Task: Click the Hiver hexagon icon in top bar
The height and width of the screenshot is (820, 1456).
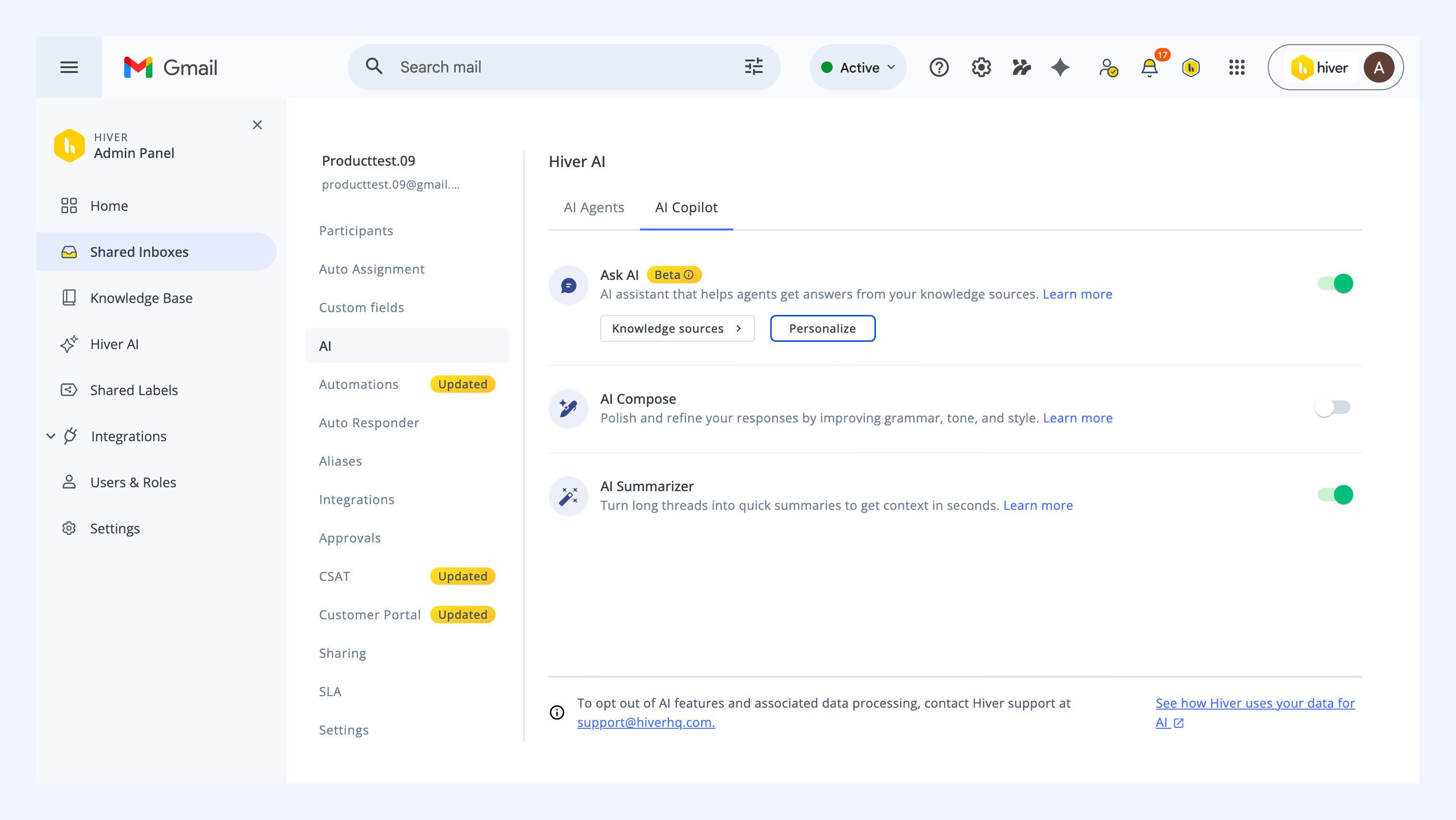Action: (1191, 67)
